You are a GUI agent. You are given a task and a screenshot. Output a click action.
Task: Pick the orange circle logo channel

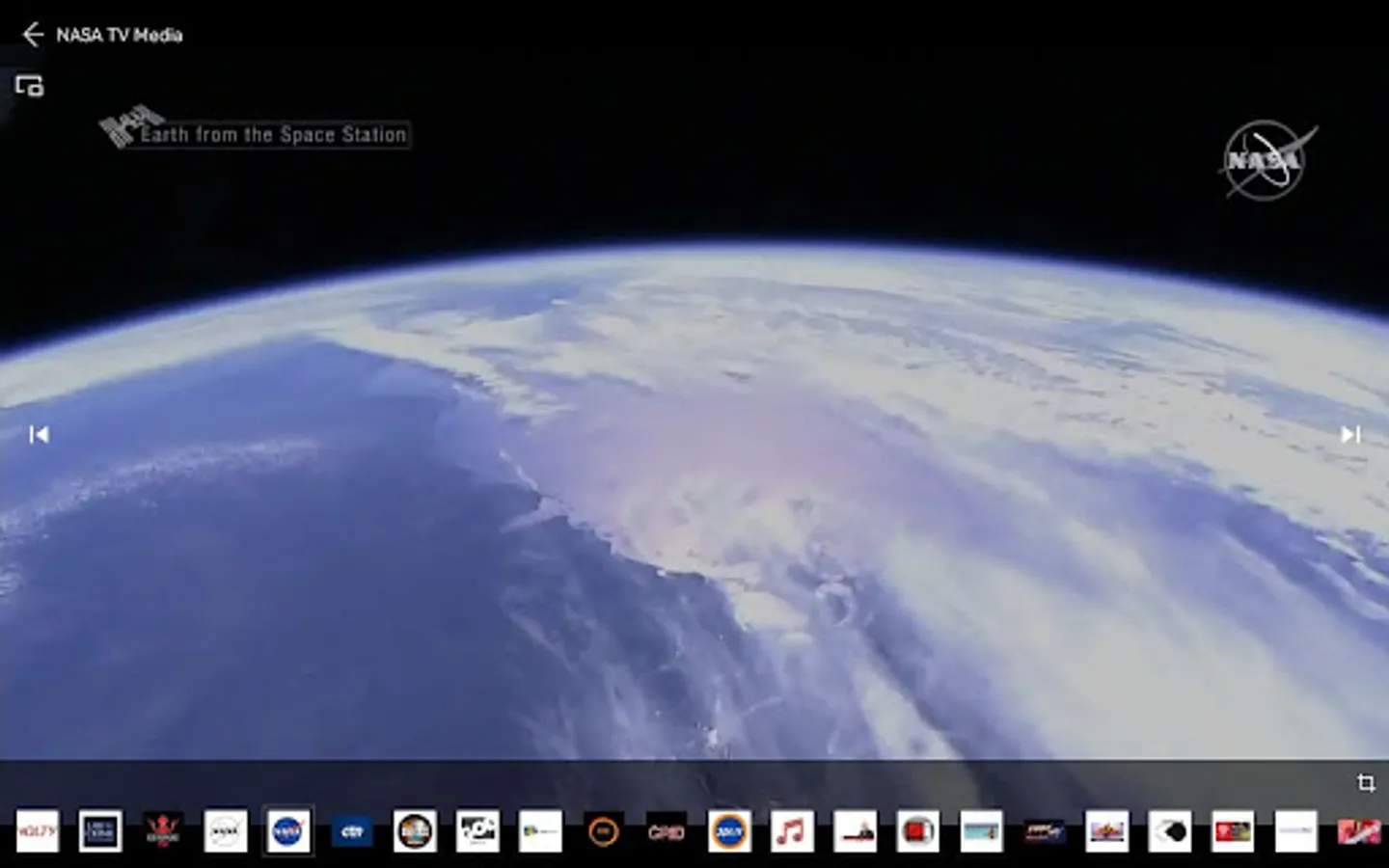pos(603,830)
